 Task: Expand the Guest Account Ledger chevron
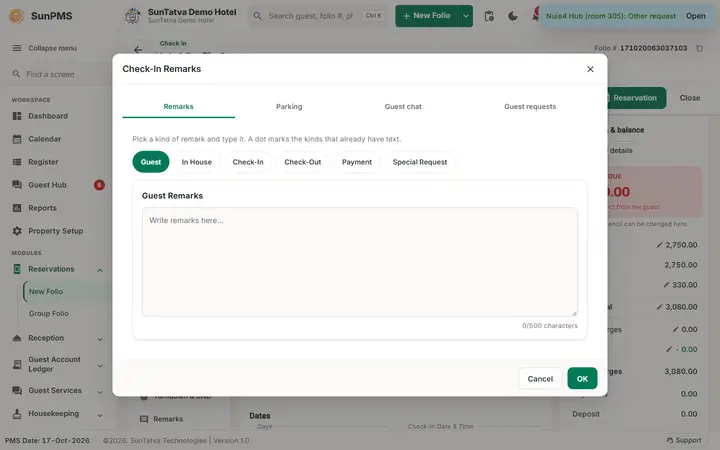100,366
